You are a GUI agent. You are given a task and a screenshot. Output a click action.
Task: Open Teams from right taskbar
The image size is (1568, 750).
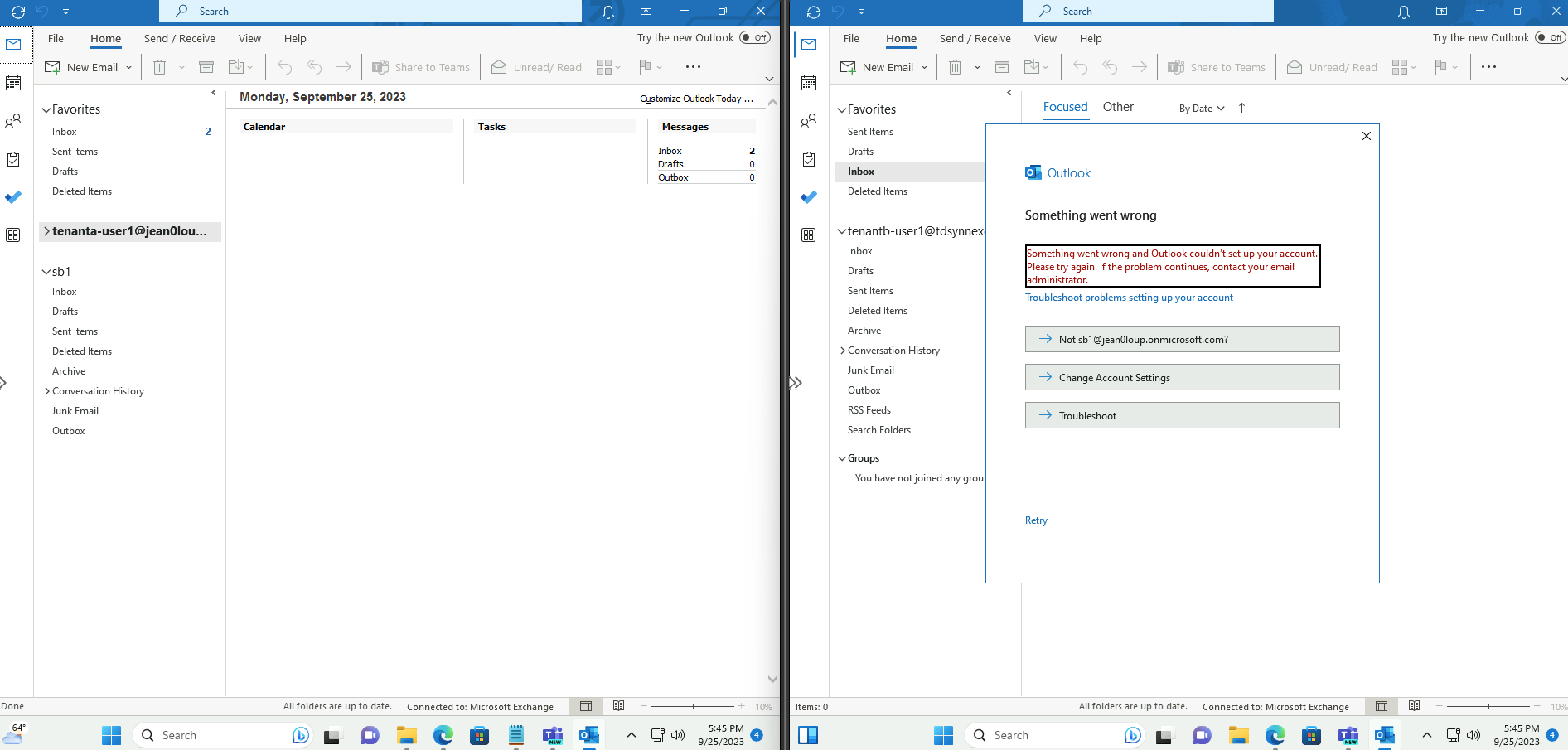tap(1348, 735)
